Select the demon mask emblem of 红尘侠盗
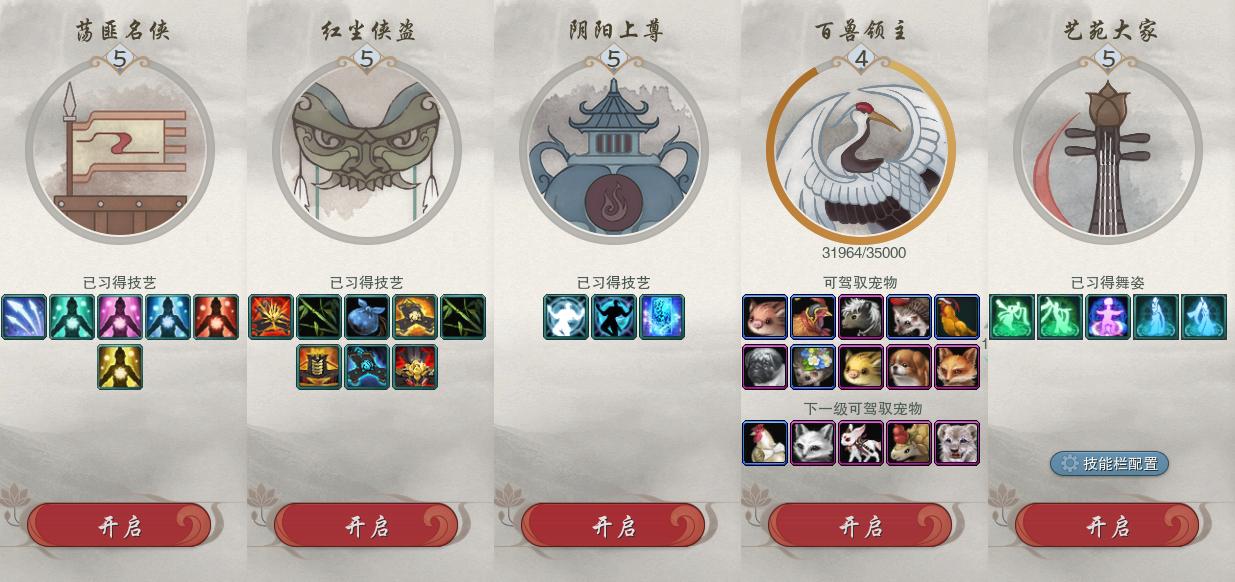1235x582 pixels. click(x=366, y=151)
